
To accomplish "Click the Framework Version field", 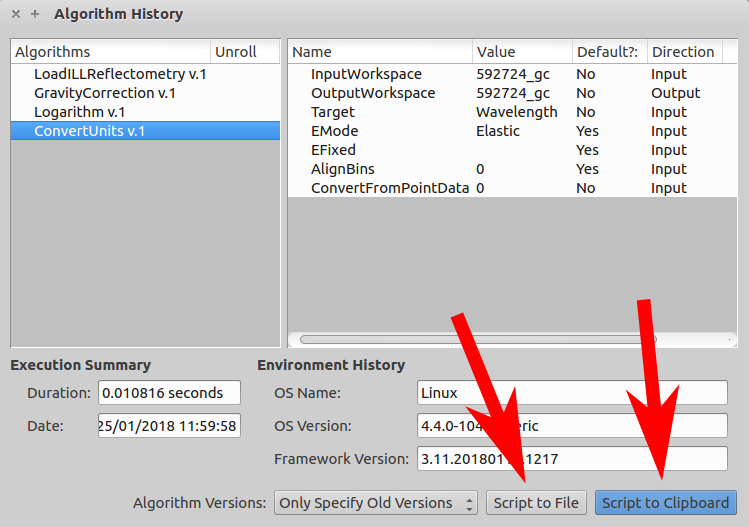I will [571, 459].
